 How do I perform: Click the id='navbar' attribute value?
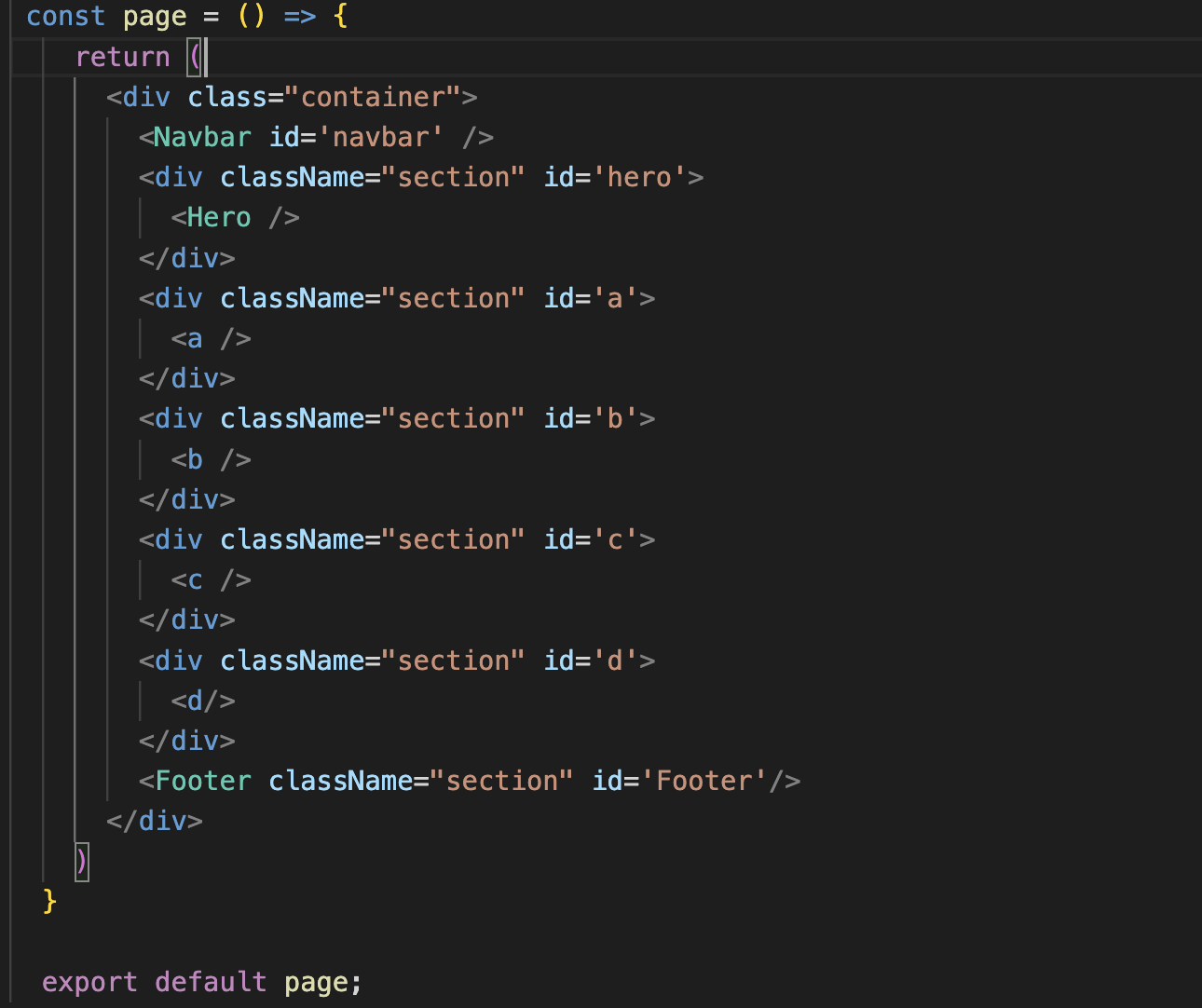tap(380, 137)
